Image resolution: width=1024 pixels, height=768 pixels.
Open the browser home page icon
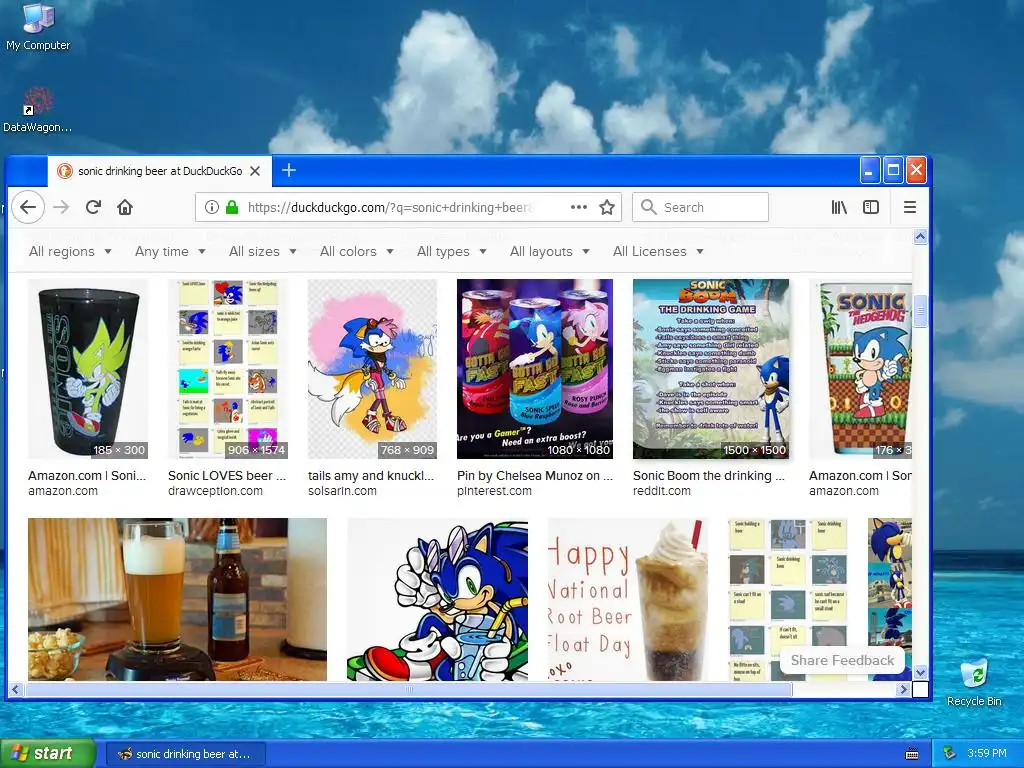point(125,207)
